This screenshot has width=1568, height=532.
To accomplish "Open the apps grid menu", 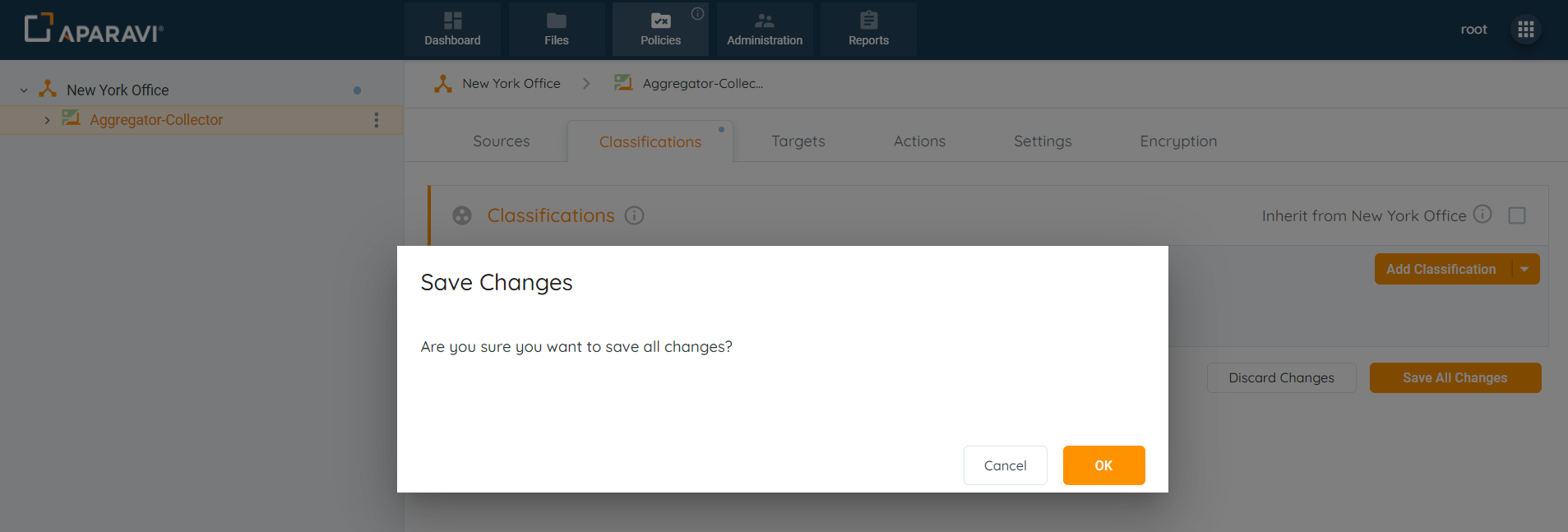I will [x=1525, y=30].
